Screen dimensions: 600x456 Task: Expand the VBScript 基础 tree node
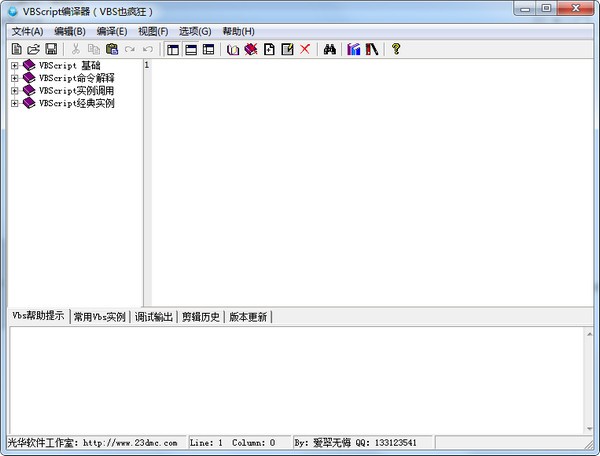(15, 66)
